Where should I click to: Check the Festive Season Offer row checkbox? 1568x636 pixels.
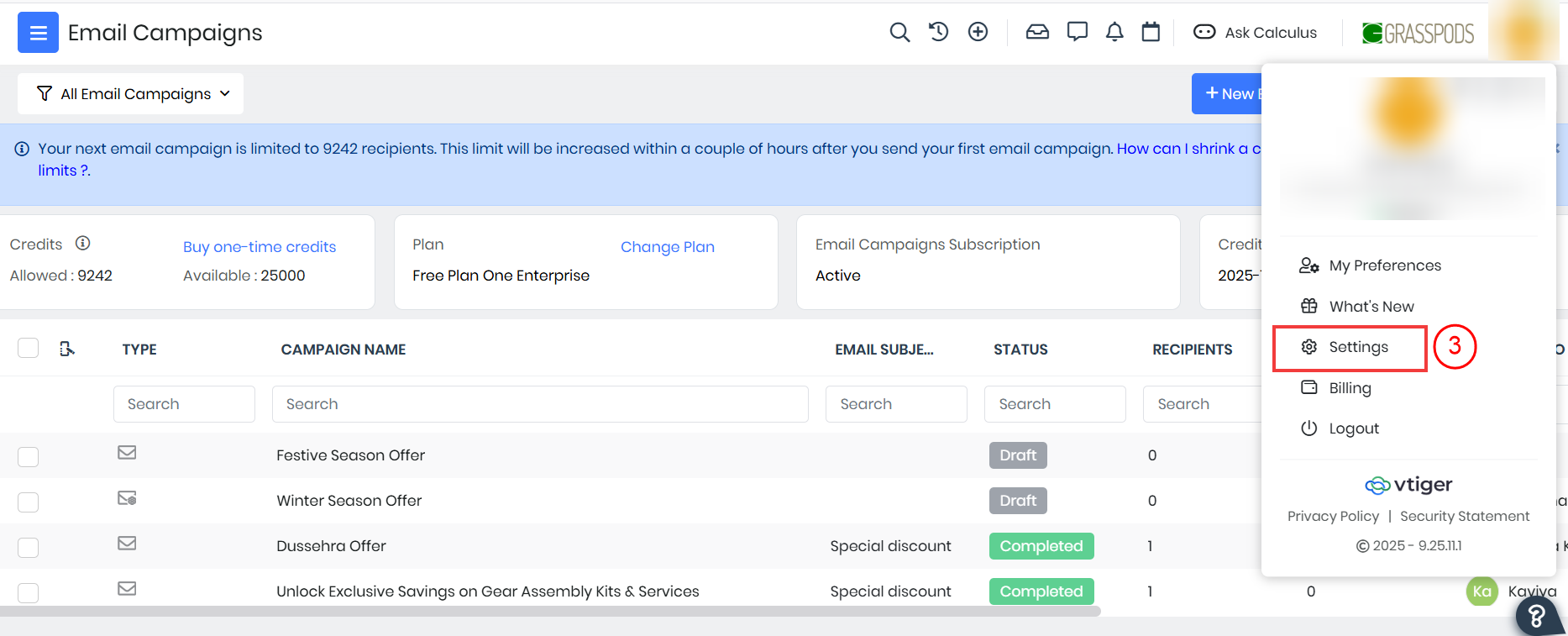pyautogui.click(x=29, y=456)
